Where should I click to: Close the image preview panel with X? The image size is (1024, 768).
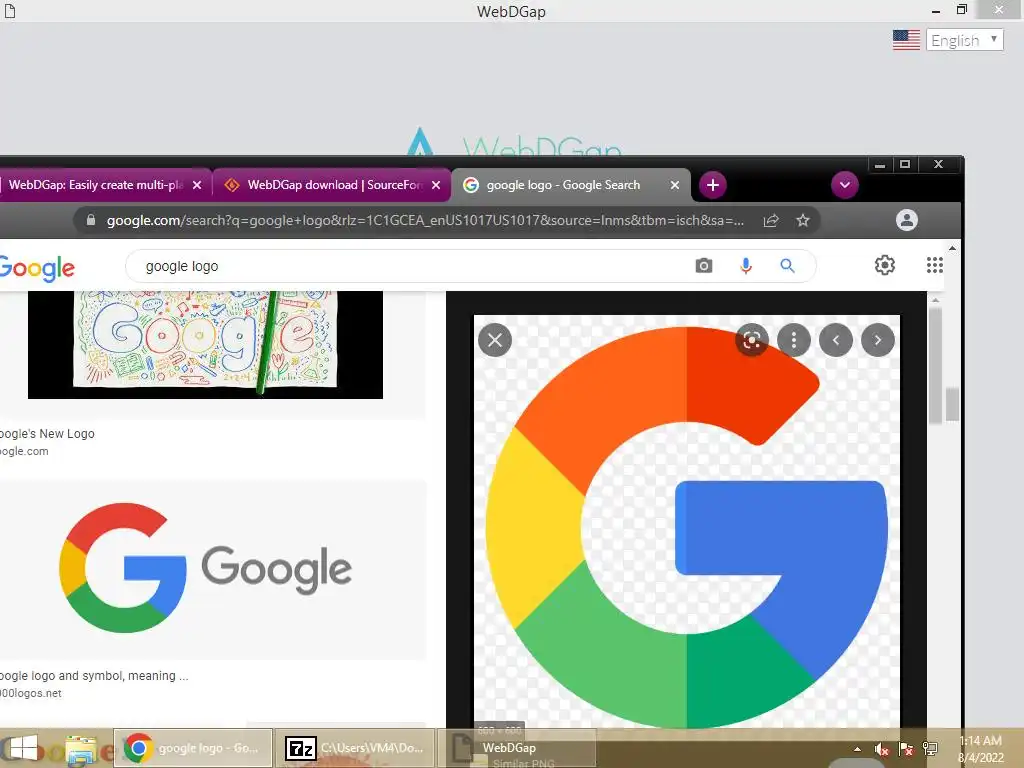coord(494,340)
